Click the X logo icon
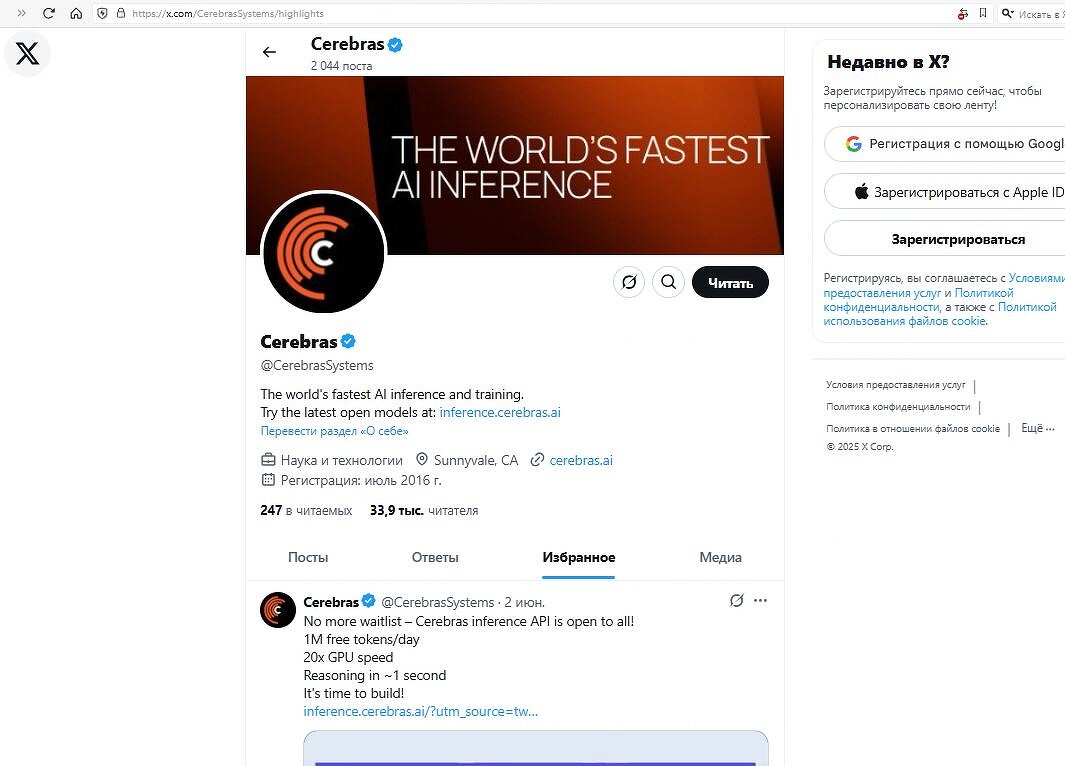Screen dimensions: 1065x766 27,53
